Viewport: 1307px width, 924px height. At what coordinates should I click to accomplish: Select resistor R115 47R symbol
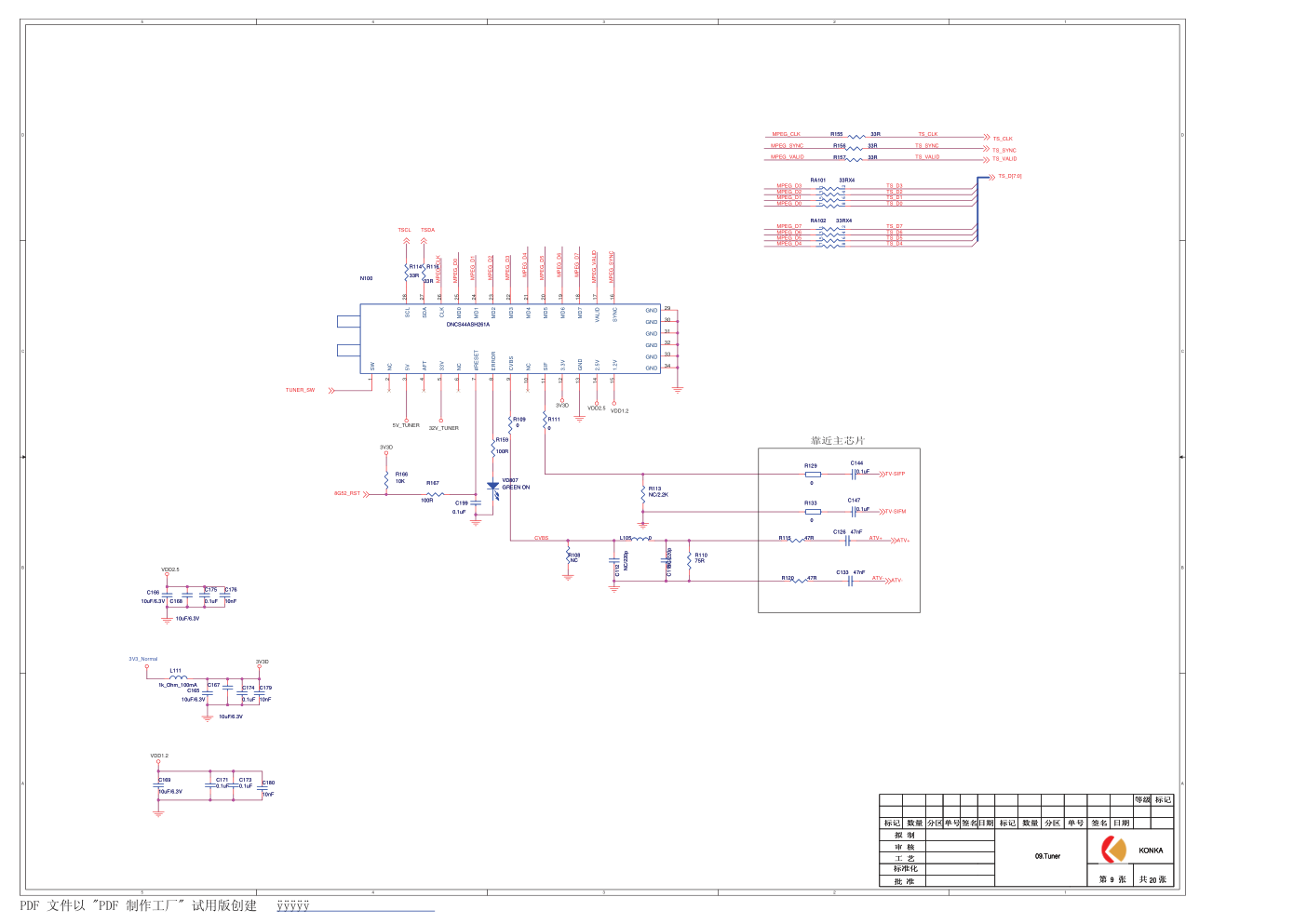(797, 541)
